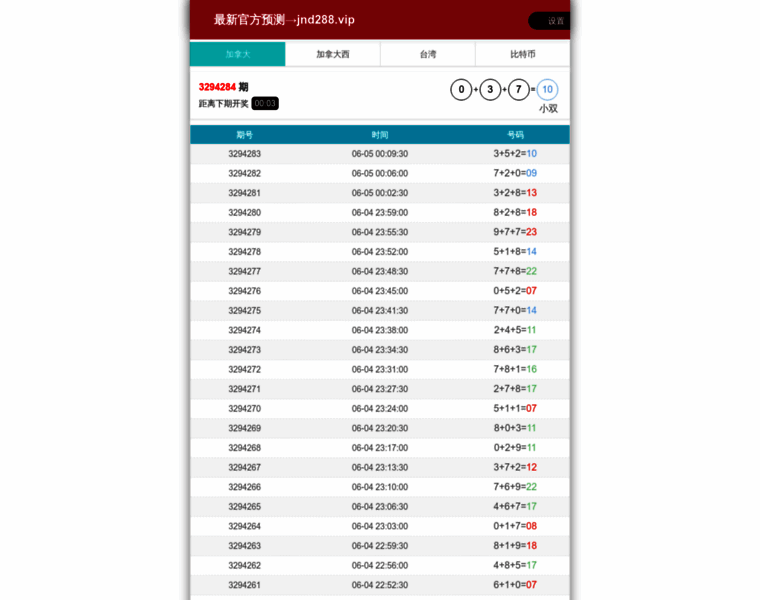
Task: Select period row 3294276
Action: [x=380, y=291]
